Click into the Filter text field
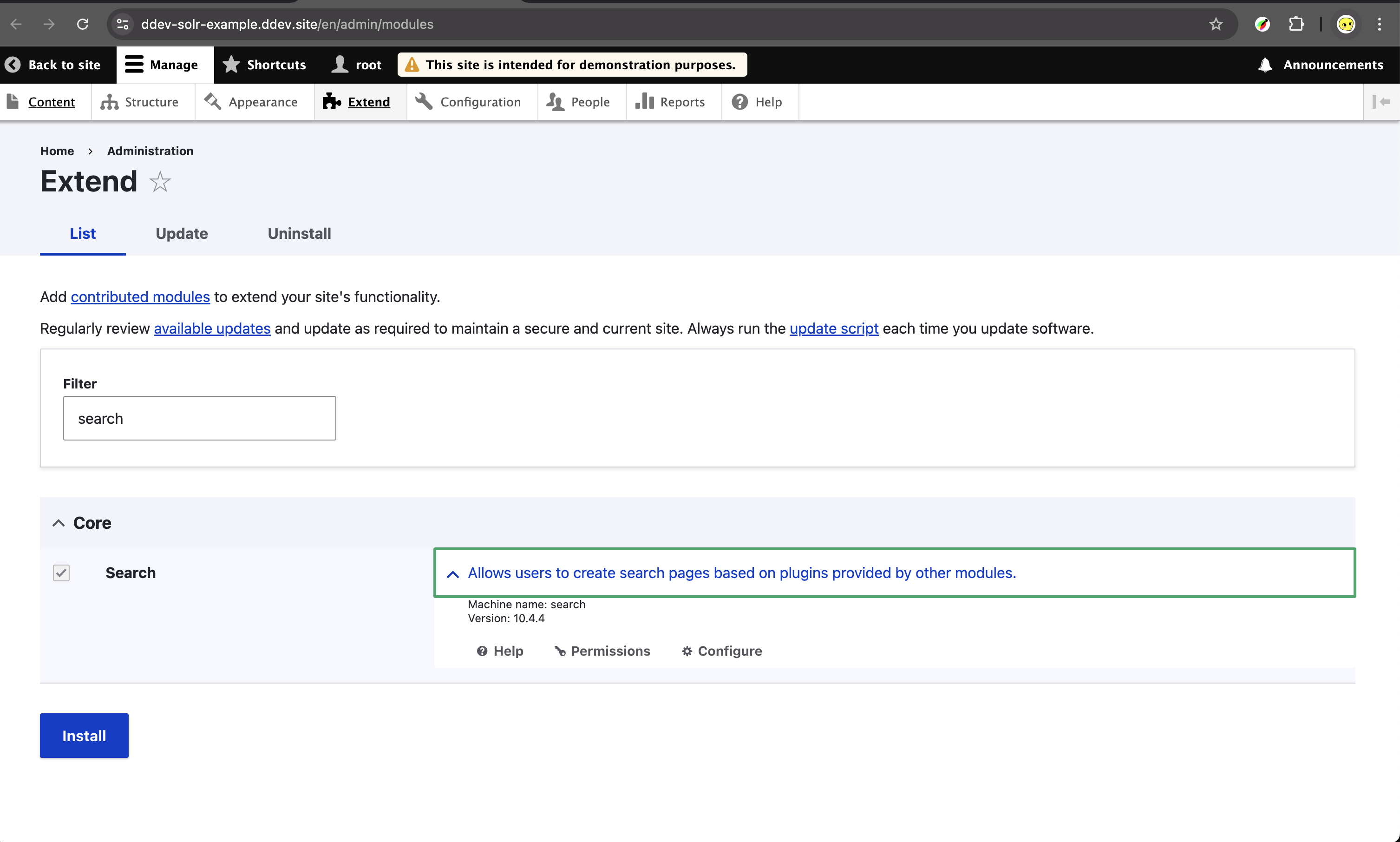1400x842 pixels. (x=199, y=419)
